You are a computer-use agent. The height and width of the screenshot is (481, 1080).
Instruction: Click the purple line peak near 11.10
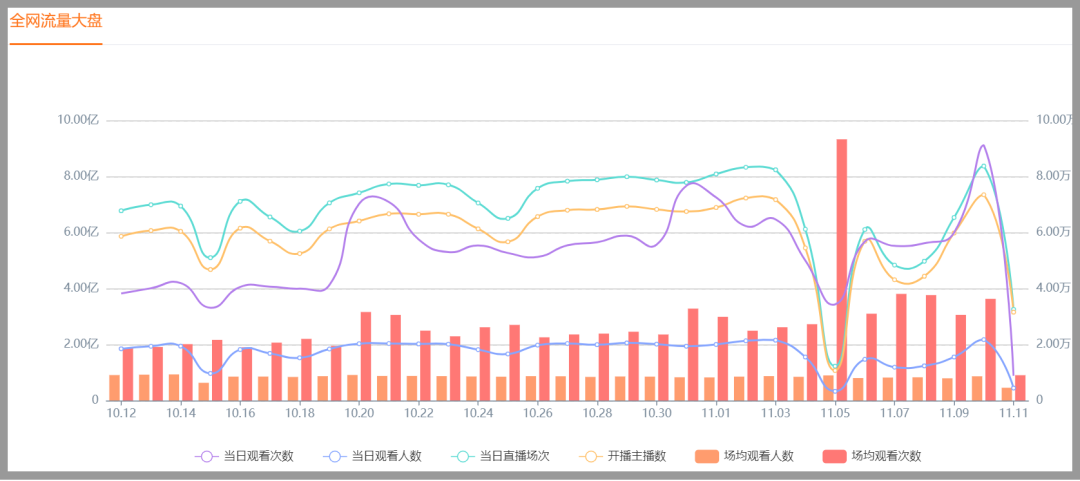pyautogui.click(x=982, y=146)
